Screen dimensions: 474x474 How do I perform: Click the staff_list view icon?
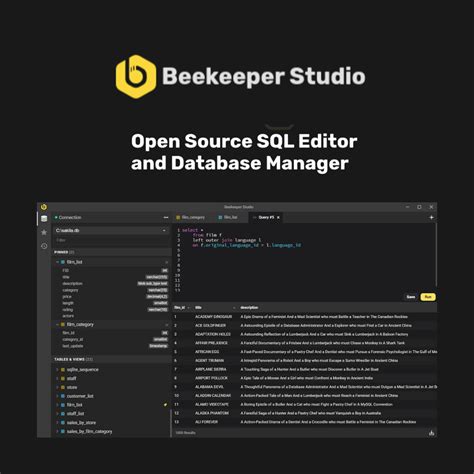point(63,414)
